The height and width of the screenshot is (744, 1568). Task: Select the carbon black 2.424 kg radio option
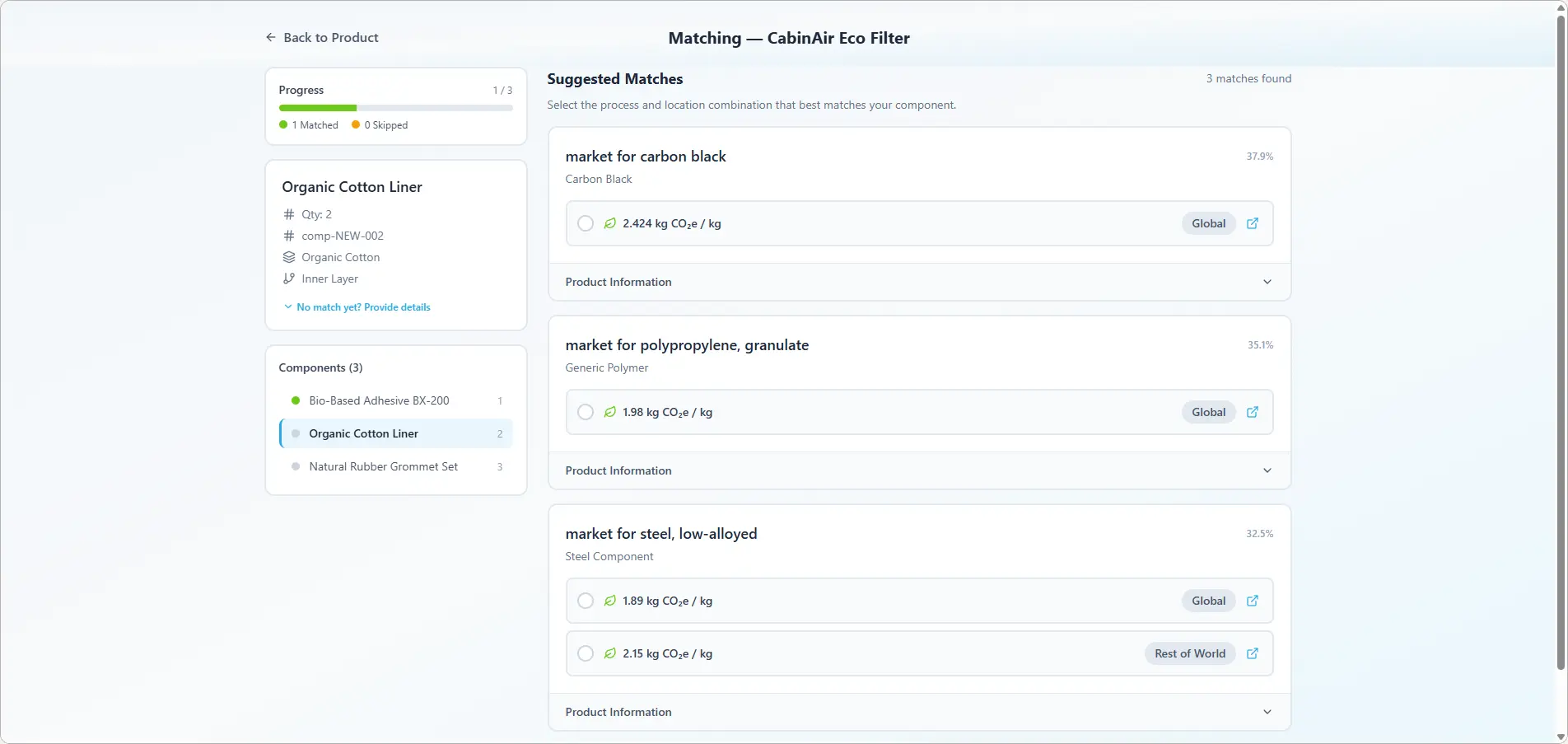586,223
